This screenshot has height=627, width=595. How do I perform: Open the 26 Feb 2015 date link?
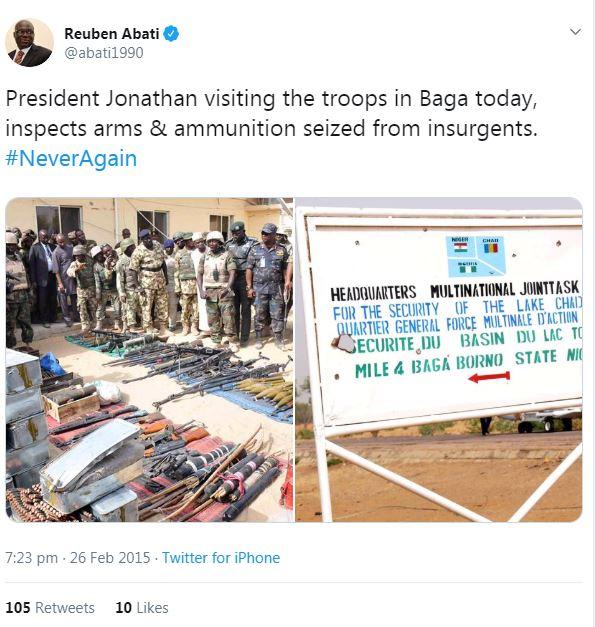(110, 557)
